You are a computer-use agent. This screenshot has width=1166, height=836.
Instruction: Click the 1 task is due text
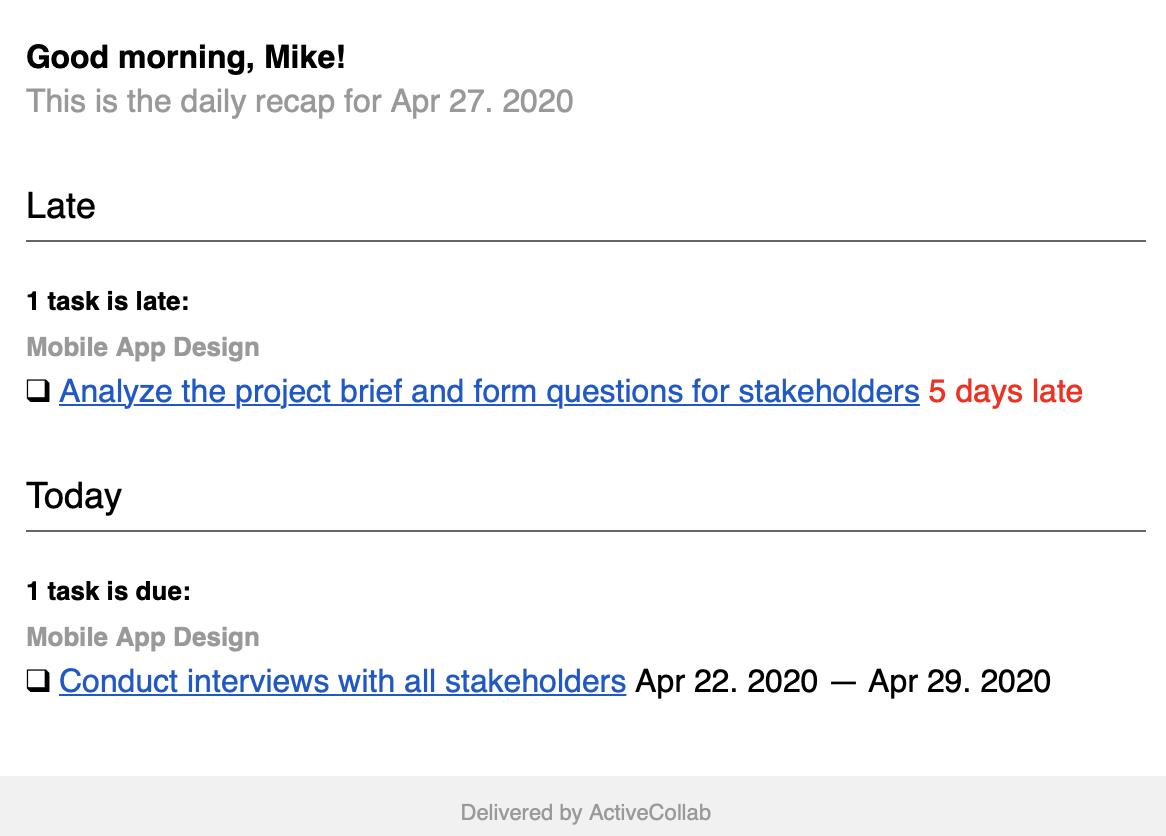click(x=109, y=591)
